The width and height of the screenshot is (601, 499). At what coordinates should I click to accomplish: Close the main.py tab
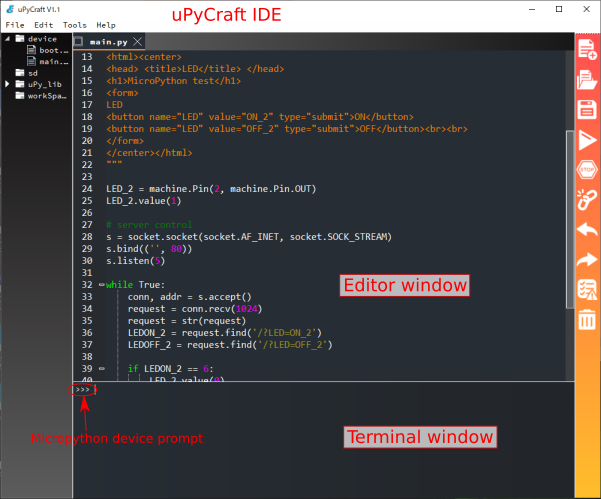(x=137, y=41)
